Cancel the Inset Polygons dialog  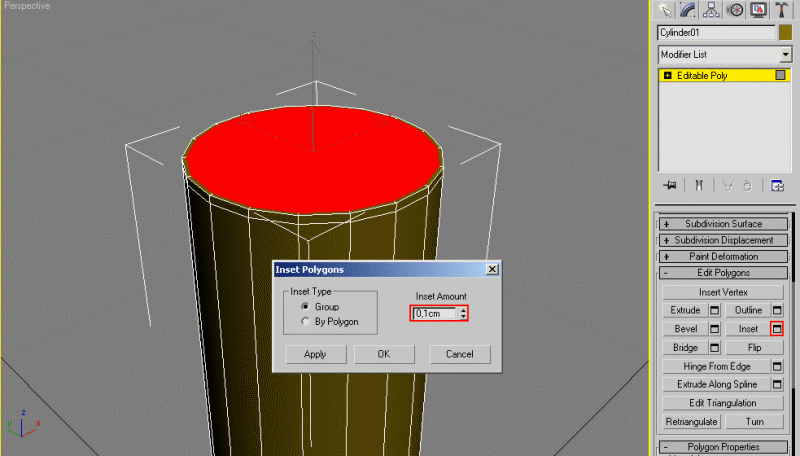(460, 354)
